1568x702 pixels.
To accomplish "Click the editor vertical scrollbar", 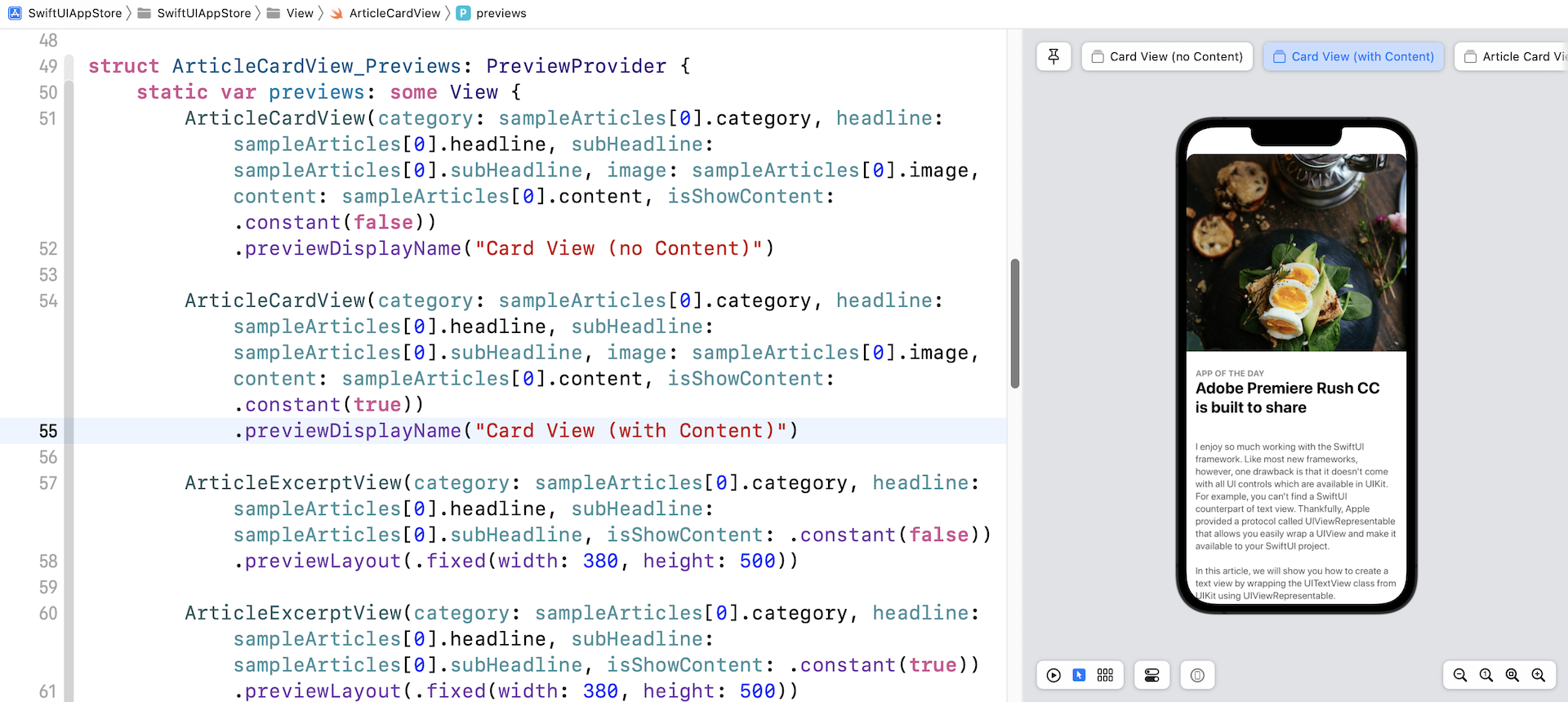I will (x=1015, y=323).
